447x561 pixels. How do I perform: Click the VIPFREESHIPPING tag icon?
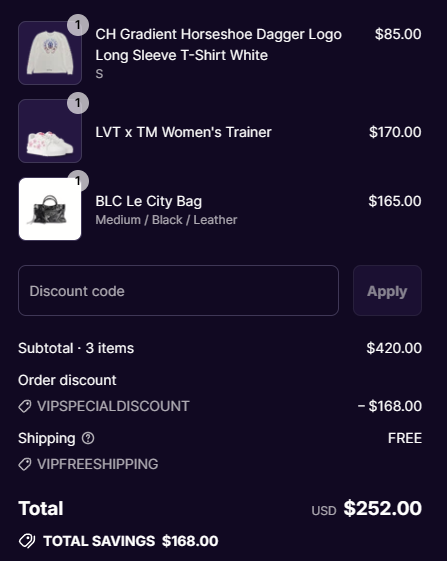25,464
